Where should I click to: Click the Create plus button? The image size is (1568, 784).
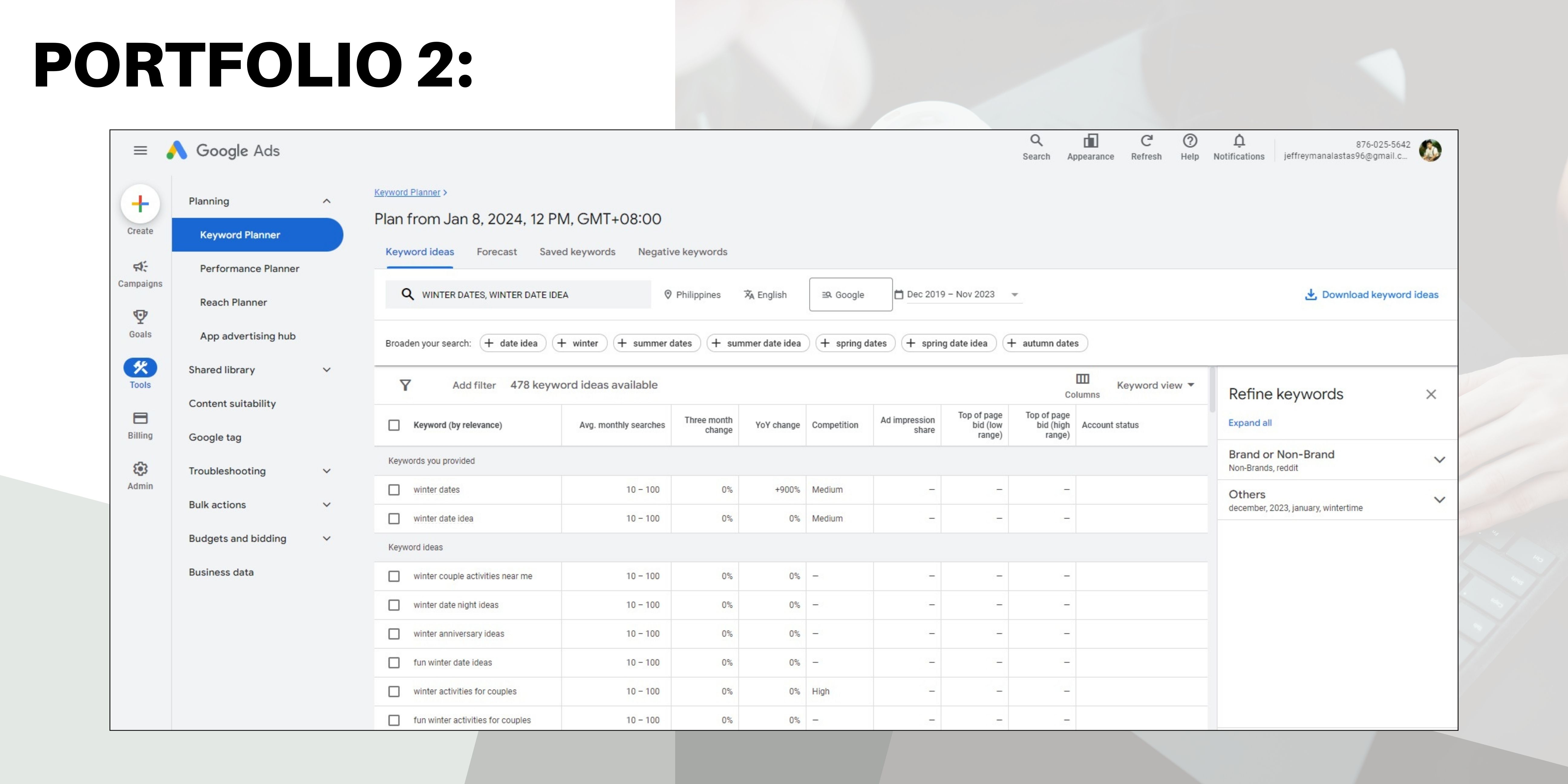(x=140, y=204)
